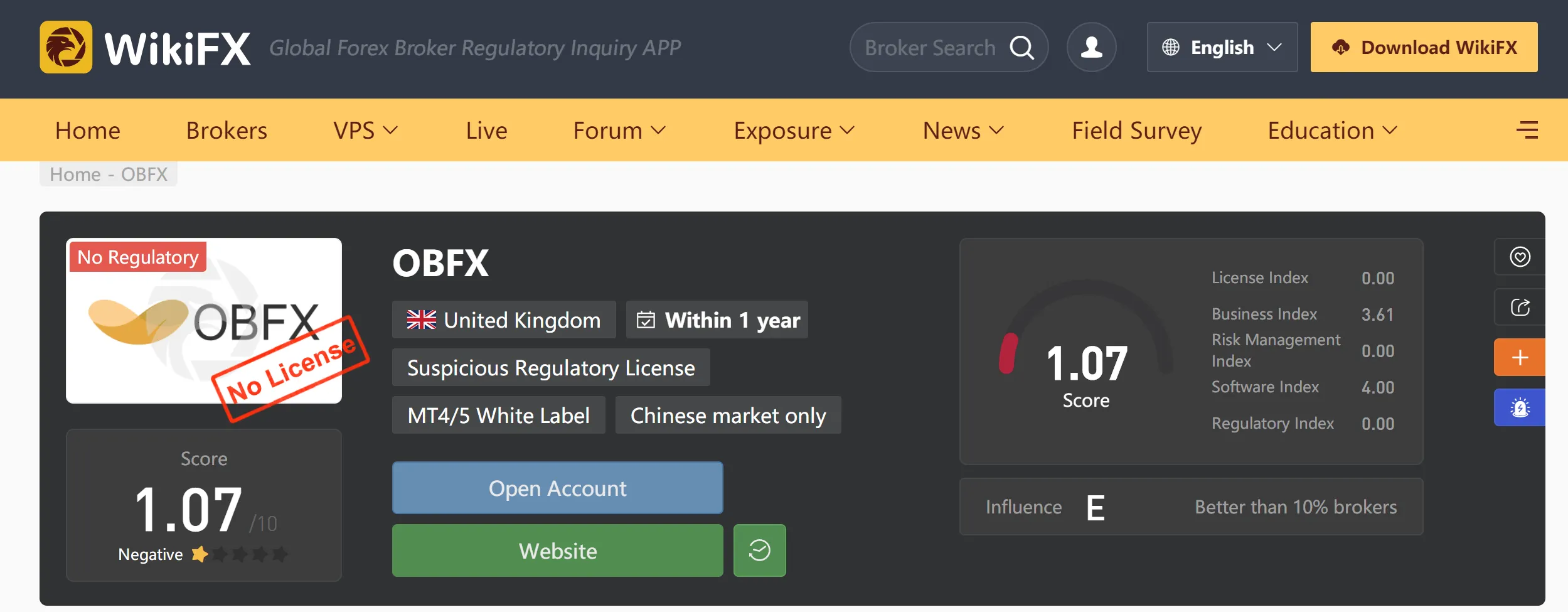The width and height of the screenshot is (1568, 612).
Task: Open the Brokers nav tab
Action: [x=227, y=131]
